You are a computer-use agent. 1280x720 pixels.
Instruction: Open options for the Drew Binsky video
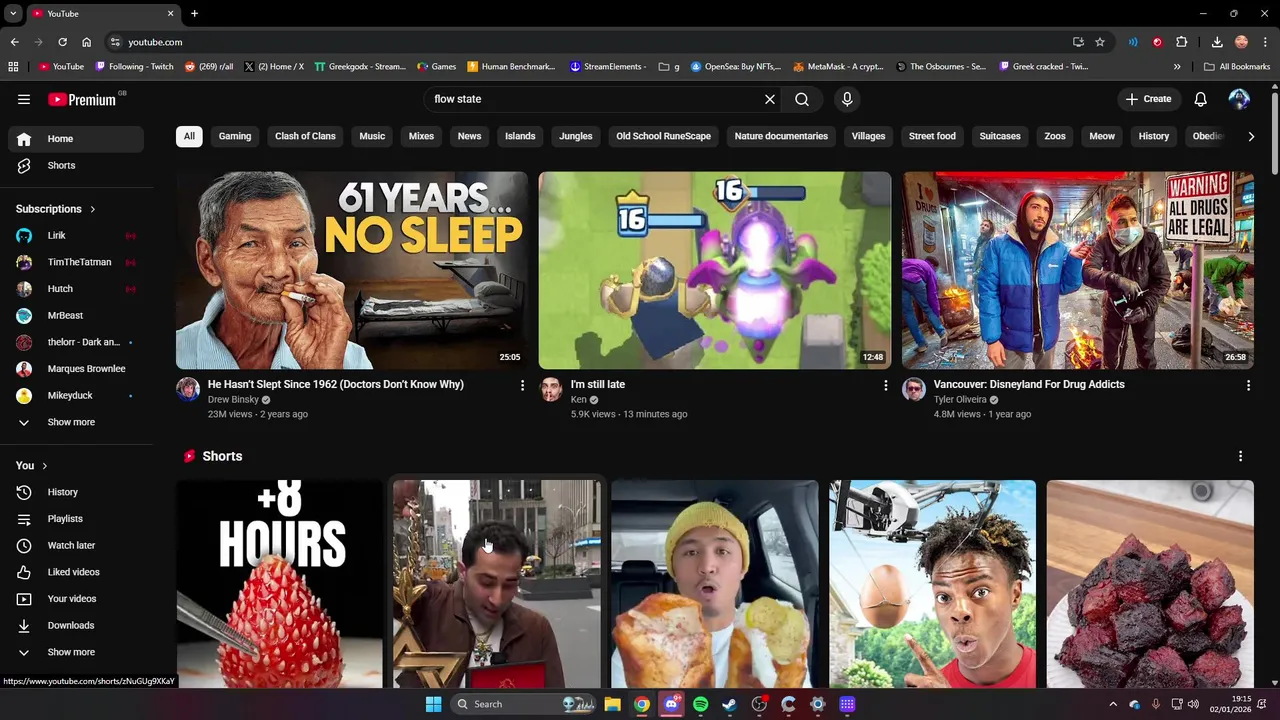(522, 385)
